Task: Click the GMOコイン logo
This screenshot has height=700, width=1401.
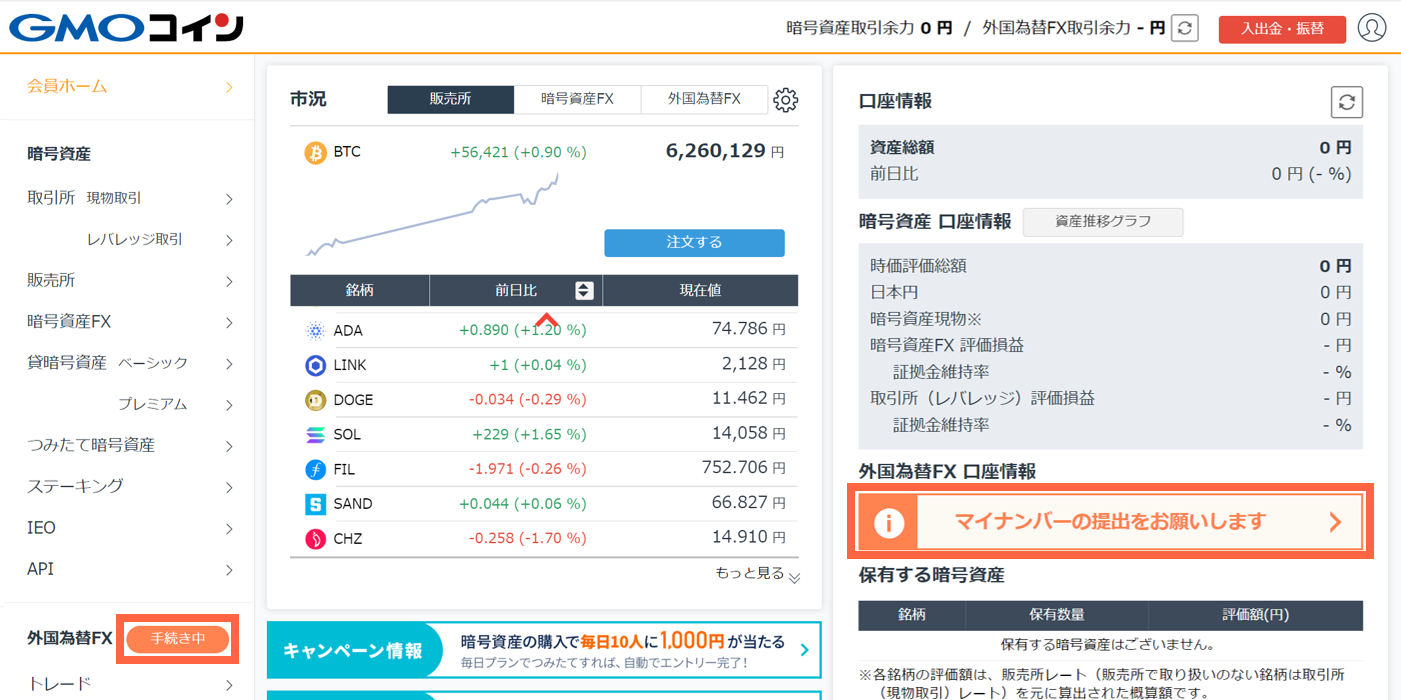Action: [127, 27]
